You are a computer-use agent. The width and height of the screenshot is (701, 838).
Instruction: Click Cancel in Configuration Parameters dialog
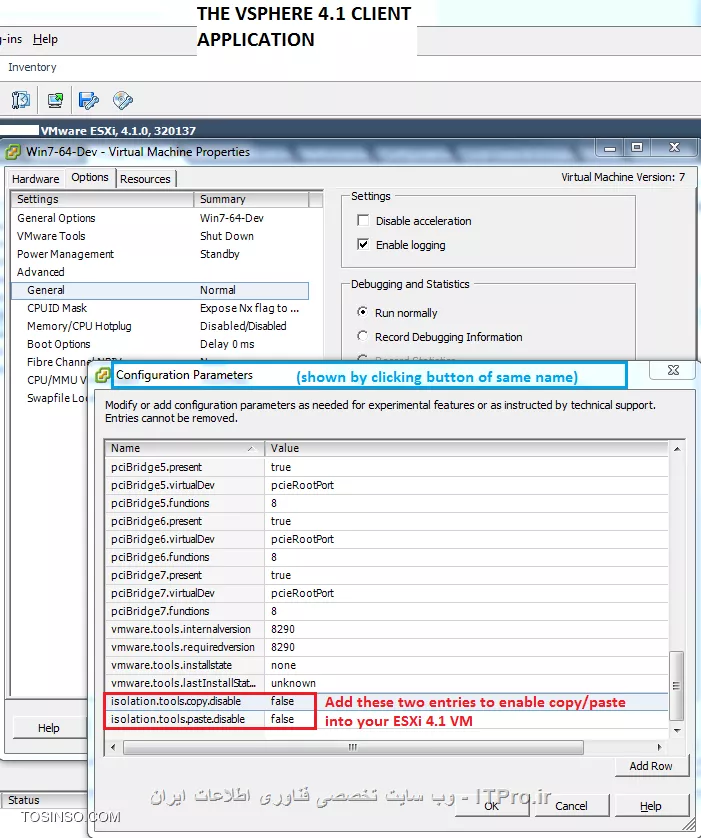click(571, 806)
